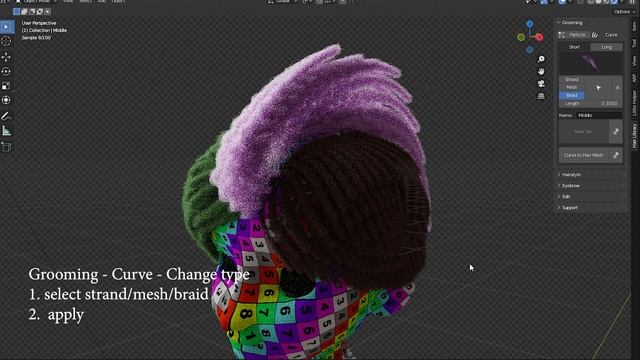Image resolution: width=640 pixels, height=360 pixels.
Task: Select the Rotate tool
Action: click(6, 71)
